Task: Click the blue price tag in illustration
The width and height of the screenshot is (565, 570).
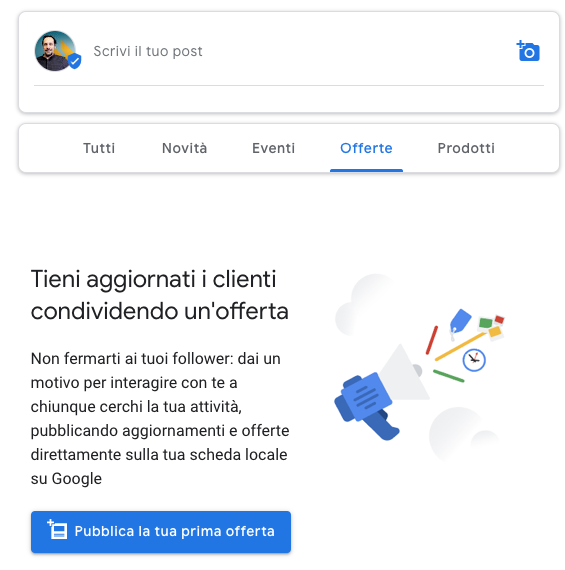Action: click(460, 321)
